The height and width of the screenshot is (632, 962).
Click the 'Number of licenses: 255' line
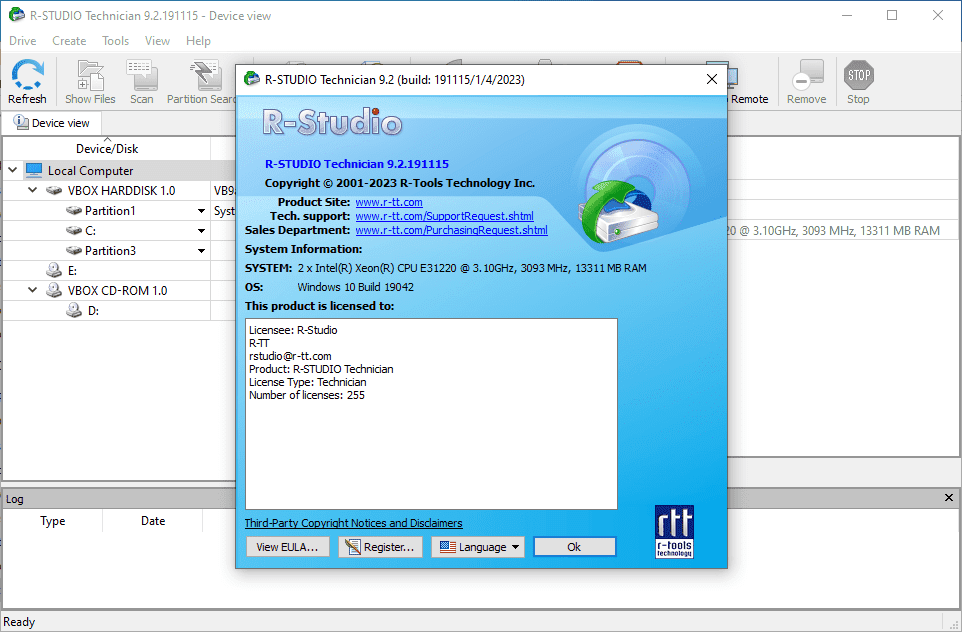(307, 395)
